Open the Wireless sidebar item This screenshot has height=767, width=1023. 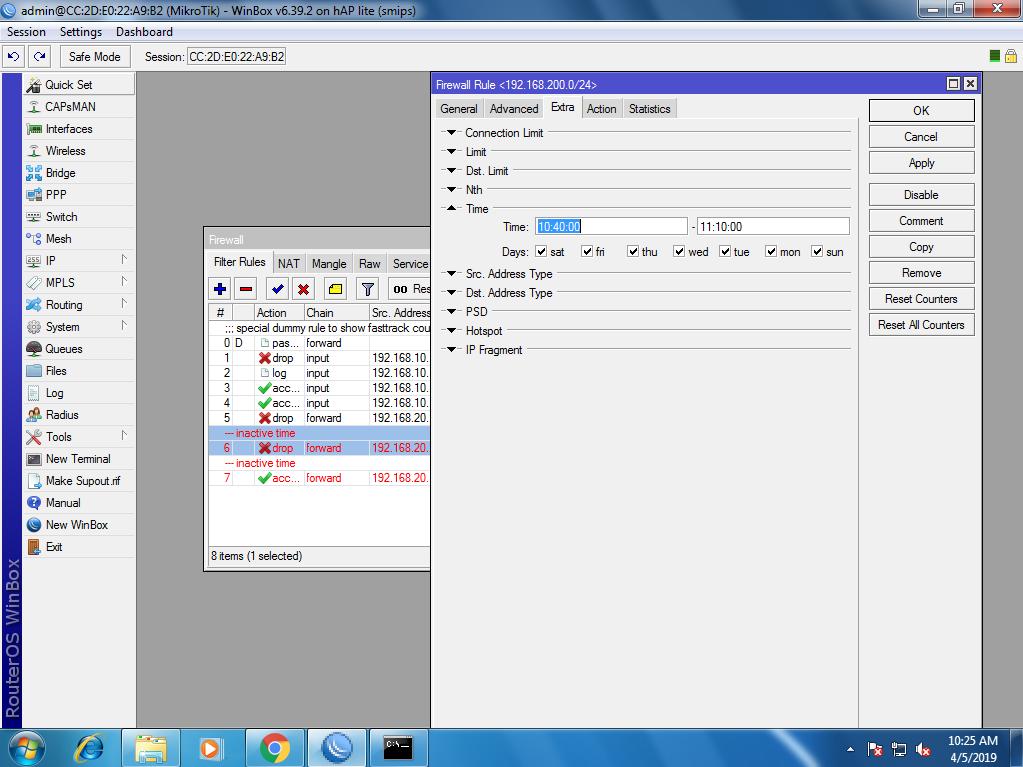pos(79,151)
